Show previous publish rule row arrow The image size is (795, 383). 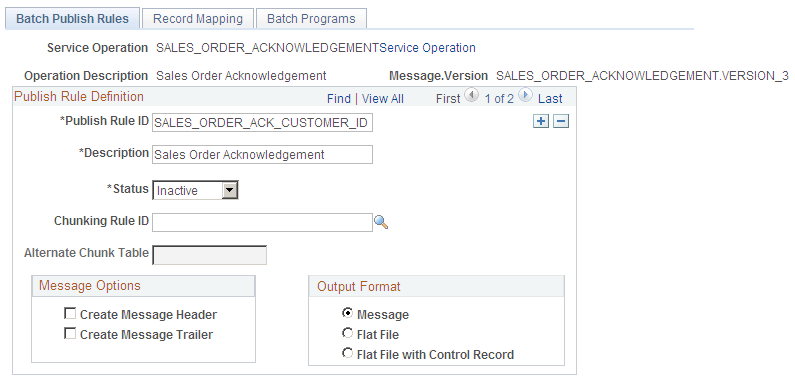(x=471, y=96)
